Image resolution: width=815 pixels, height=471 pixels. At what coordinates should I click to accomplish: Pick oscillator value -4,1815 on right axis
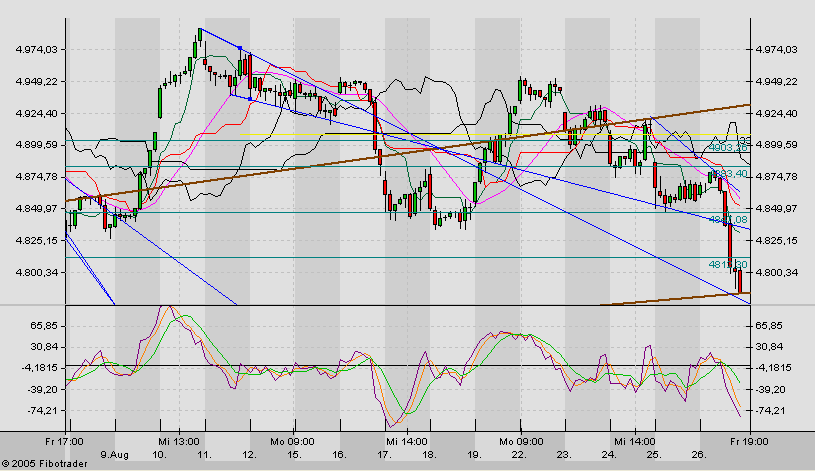coord(774,368)
